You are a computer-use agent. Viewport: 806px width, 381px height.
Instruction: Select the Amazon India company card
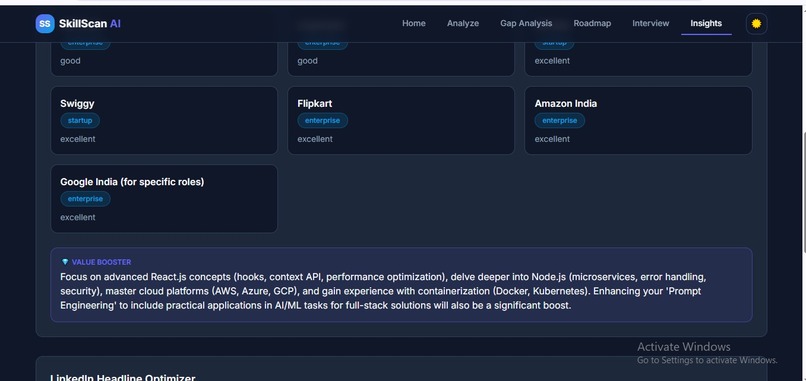[638, 120]
